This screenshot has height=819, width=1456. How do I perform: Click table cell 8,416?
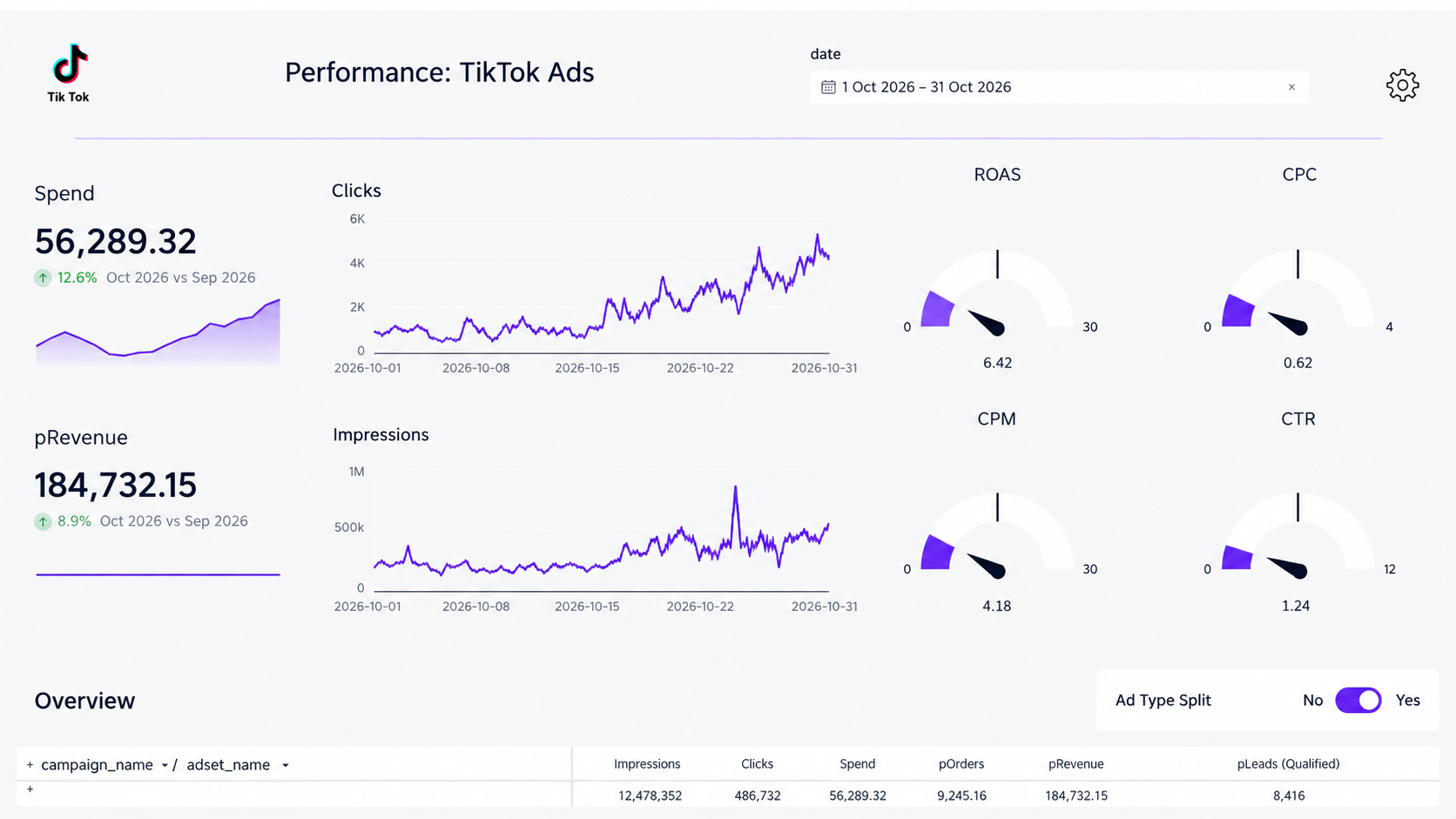(1289, 796)
